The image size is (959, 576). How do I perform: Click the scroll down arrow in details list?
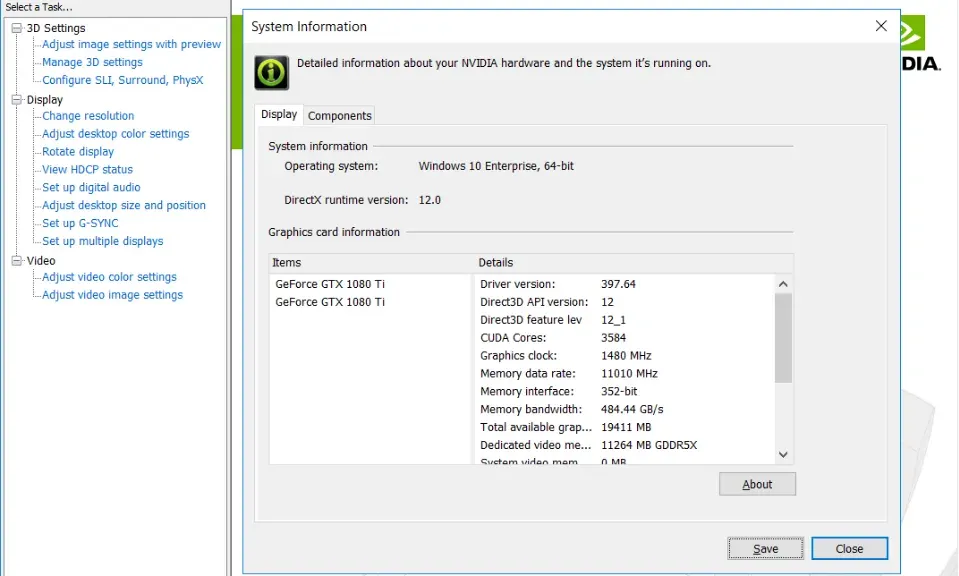pos(783,454)
